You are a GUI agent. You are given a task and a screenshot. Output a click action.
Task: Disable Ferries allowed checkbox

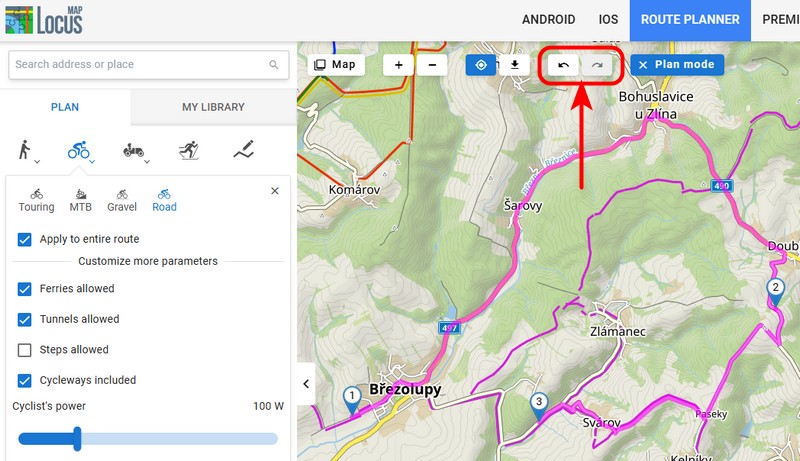[25, 289]
